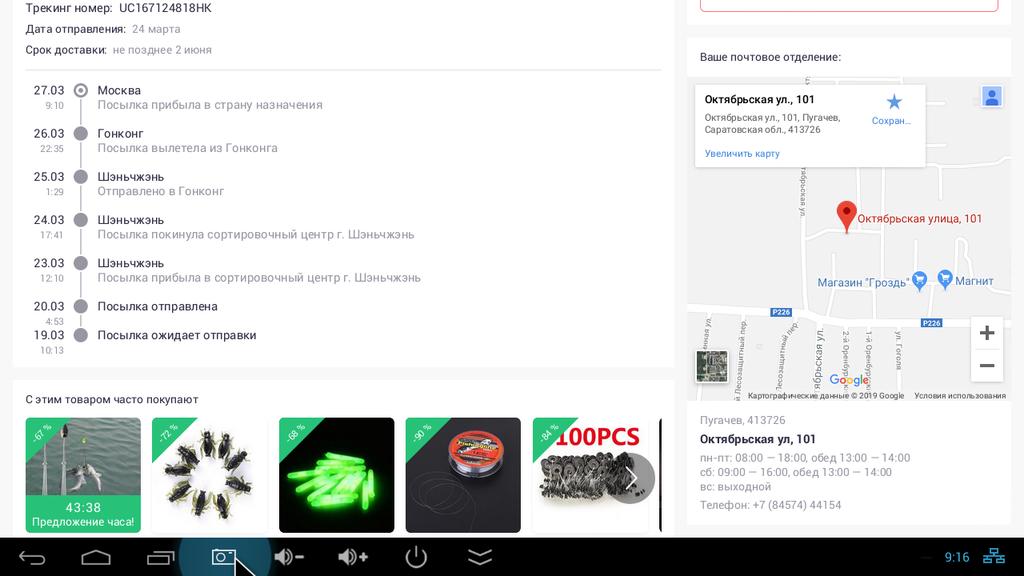Zoom in on the map
This screenshot has height=576, width=1024.
pyautogui.click(x=986, y=333)
